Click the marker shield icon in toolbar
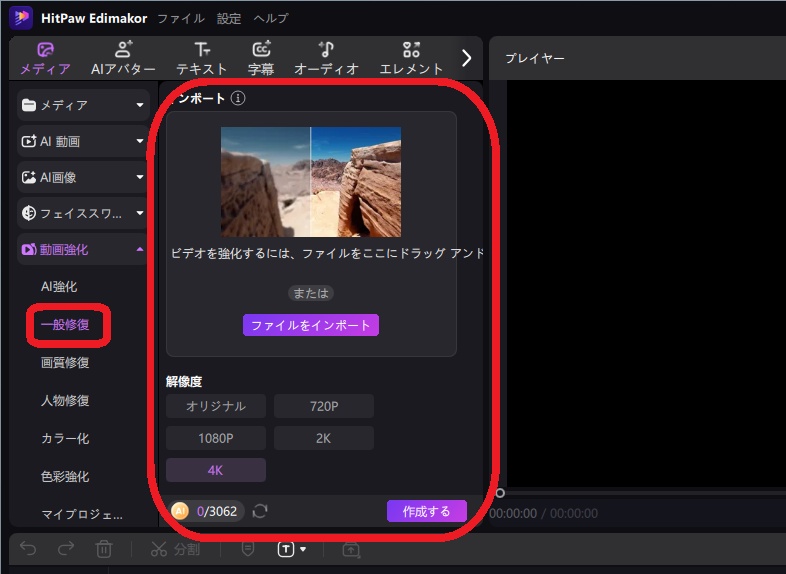Viewport: 786px width, 574px height. (x=248, y=549)
